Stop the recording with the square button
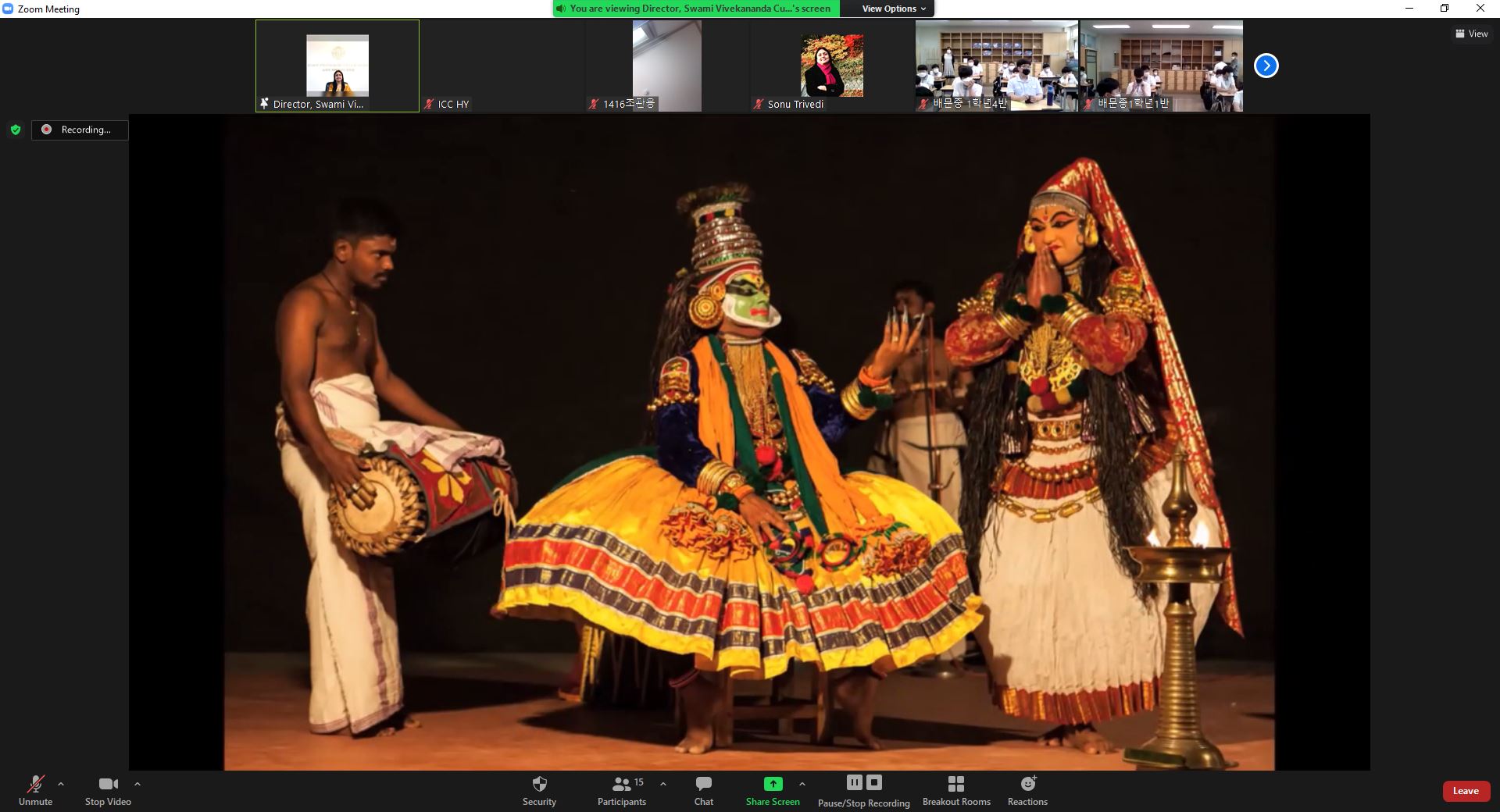Screen dimensions: 1500x812 874,782
